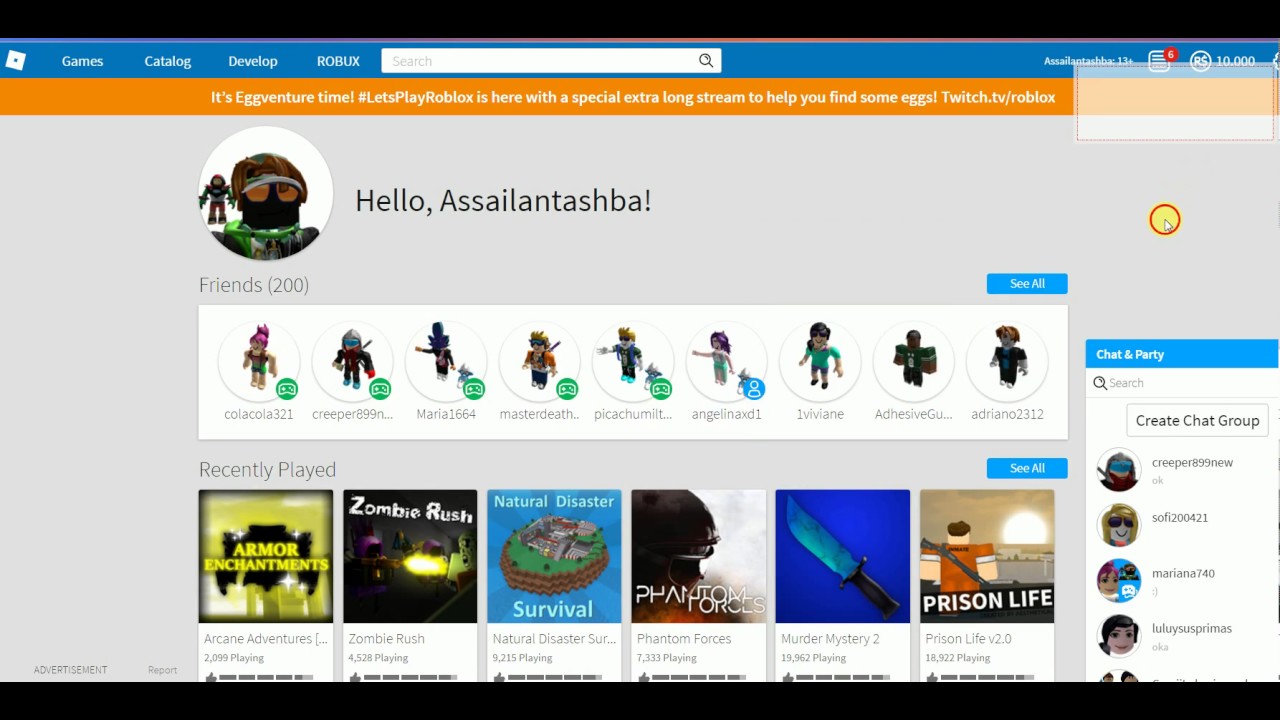
Task: Click the 'Phantom Forces' game title
Action: coord(684,638)
